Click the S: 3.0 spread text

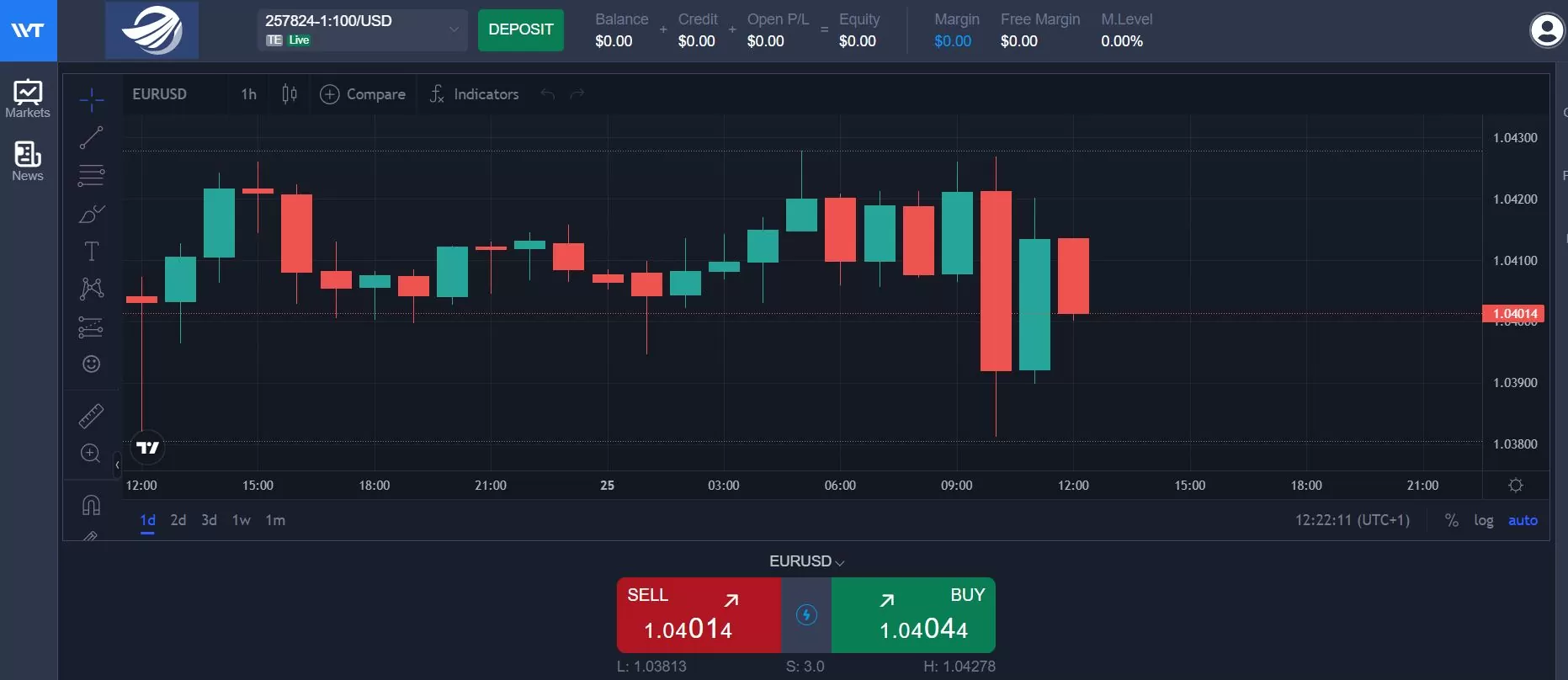point(805,667)
